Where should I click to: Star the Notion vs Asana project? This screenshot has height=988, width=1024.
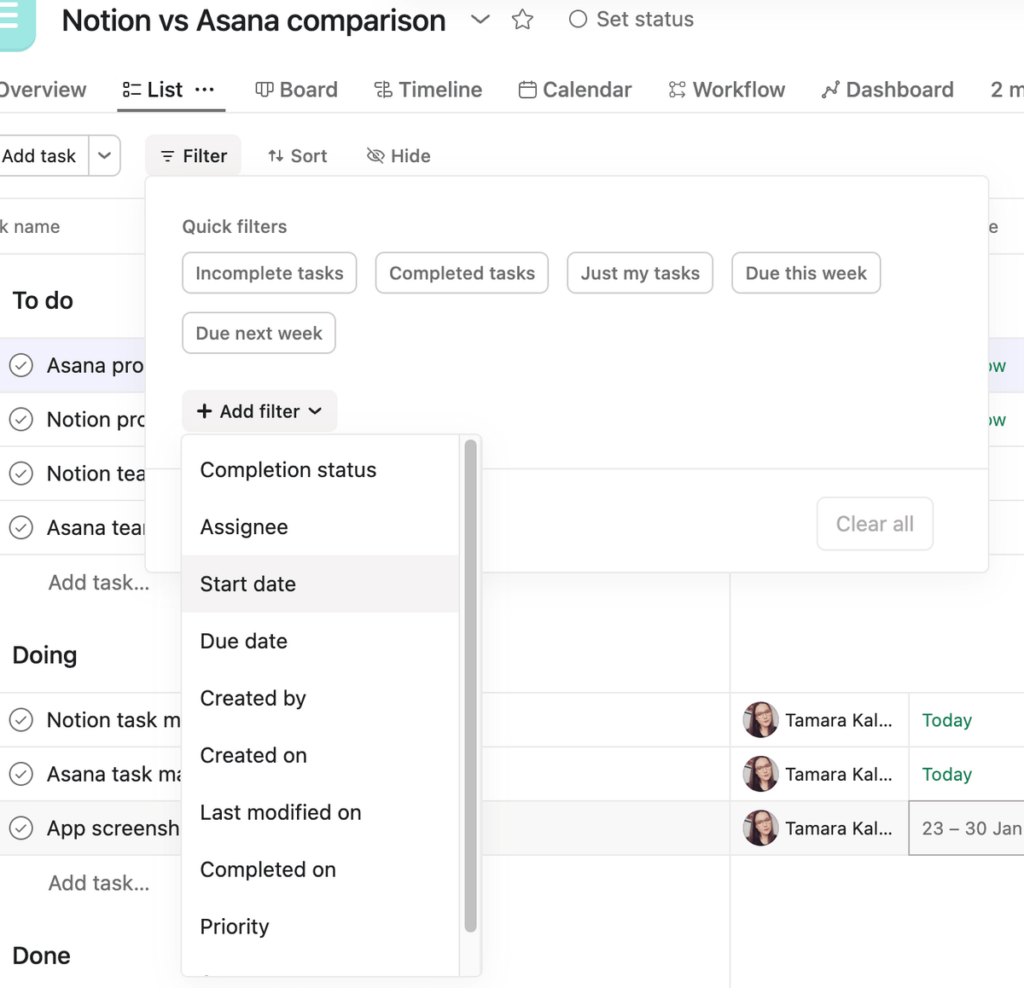point(522,19)
